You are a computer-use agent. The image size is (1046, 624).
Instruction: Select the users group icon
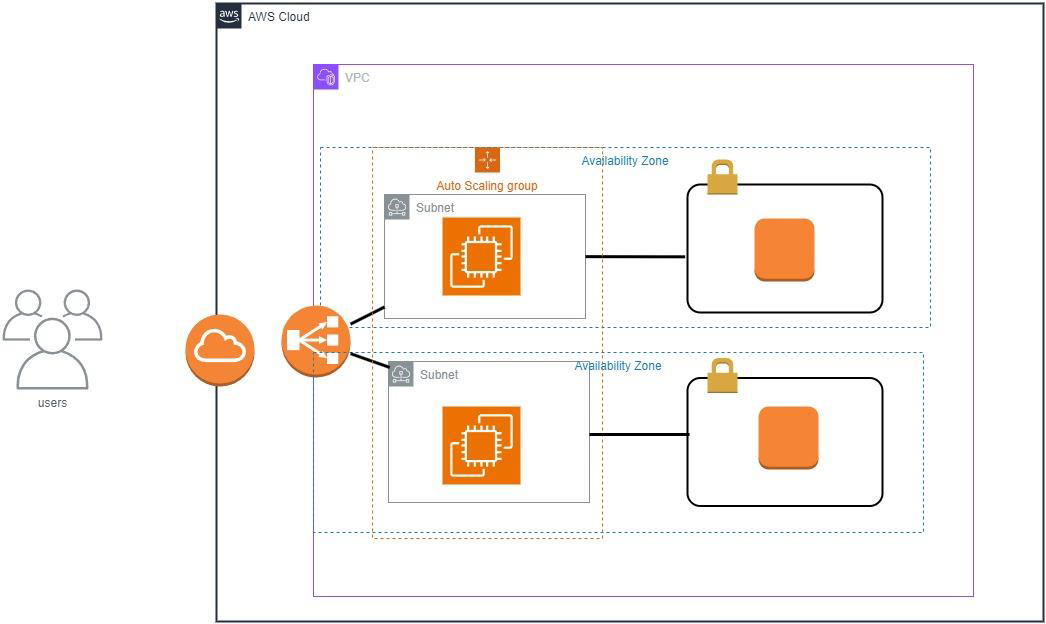pos(52,340)
